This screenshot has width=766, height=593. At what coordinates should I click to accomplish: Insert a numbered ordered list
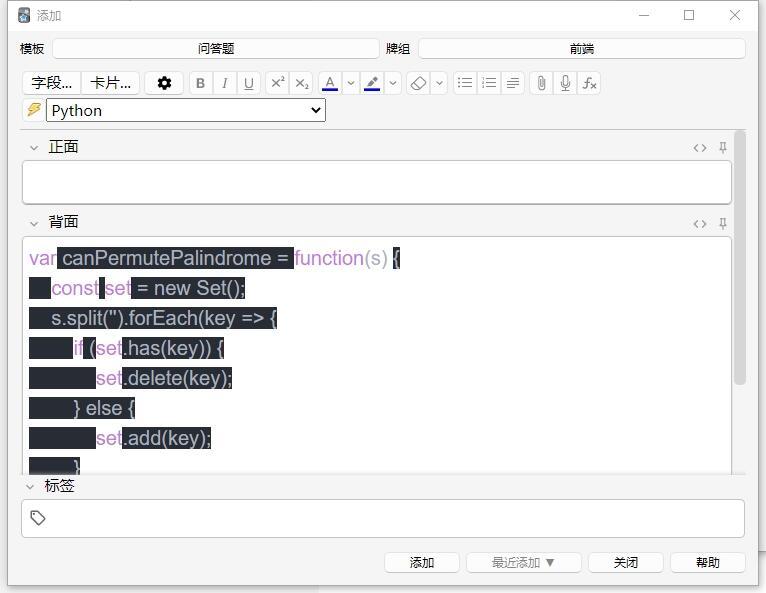489,83
